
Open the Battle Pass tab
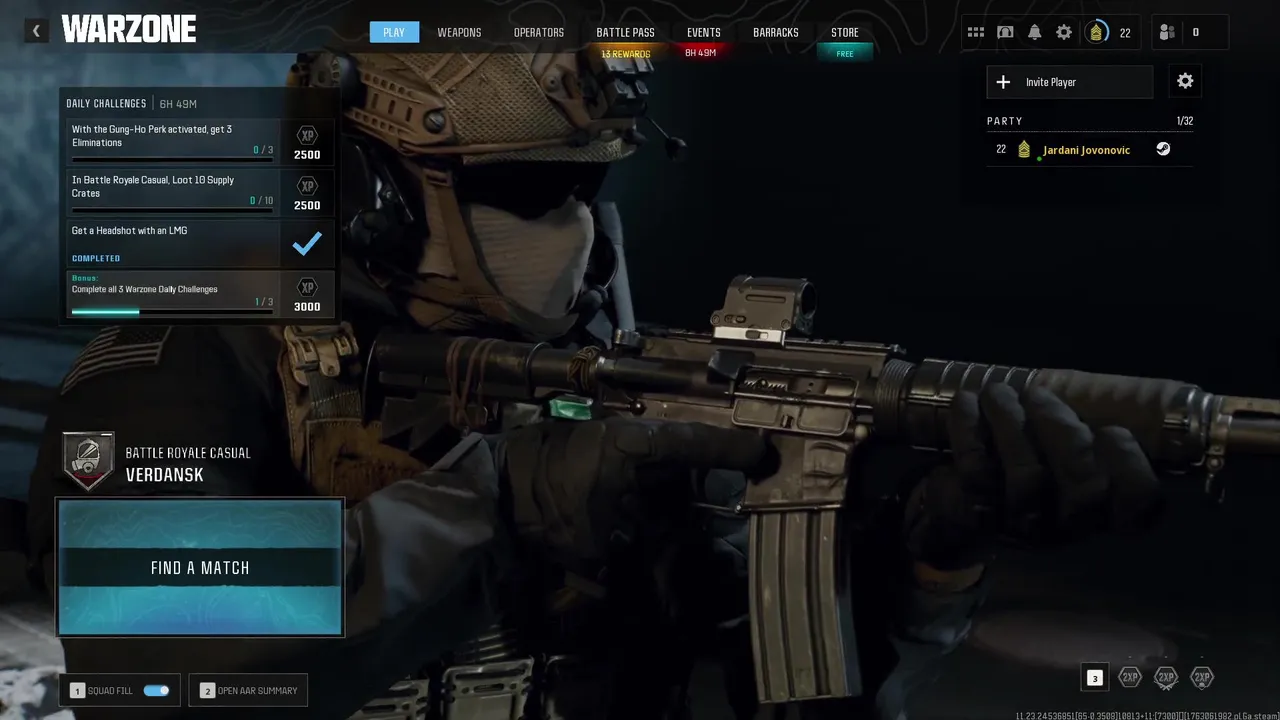(x=626, y=32)
